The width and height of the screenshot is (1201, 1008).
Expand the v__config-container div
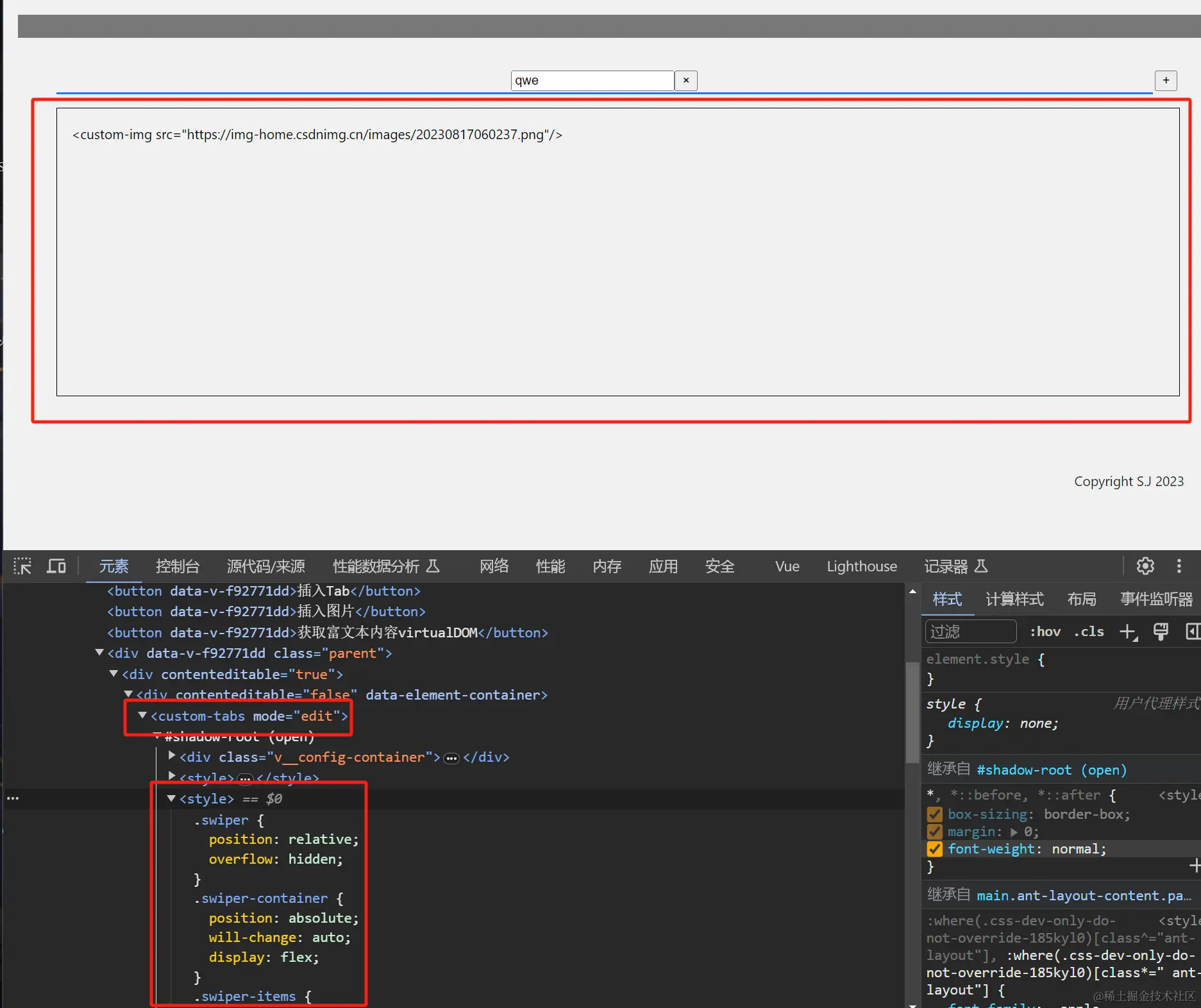click(x=172, y=756)
